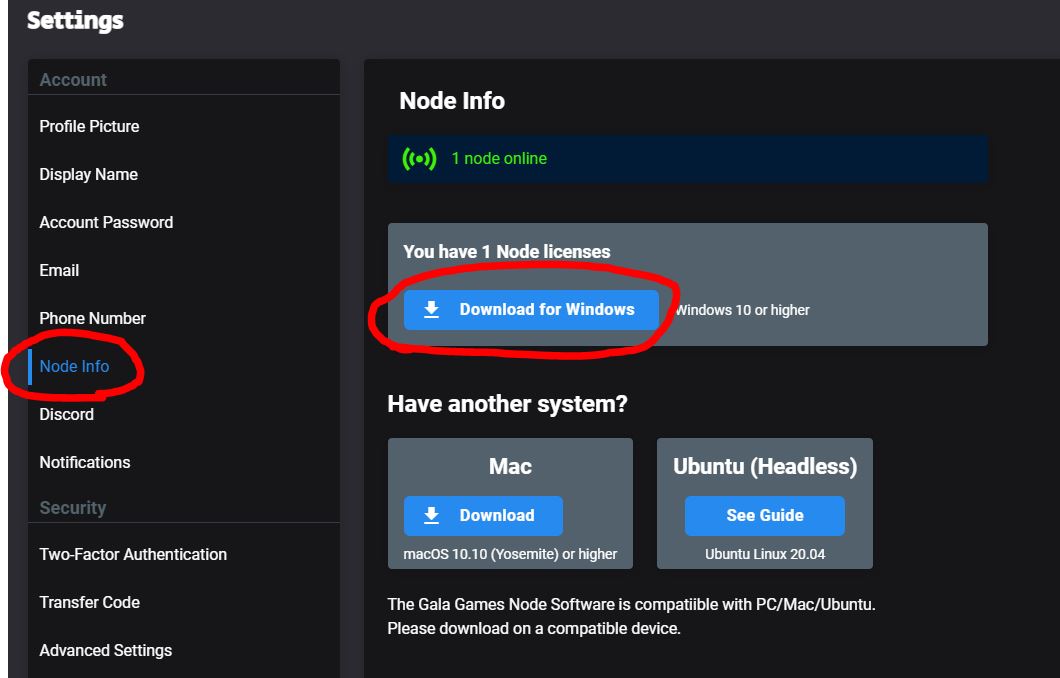
Task: Open Phone Number settings
Action: coord(93,318)
